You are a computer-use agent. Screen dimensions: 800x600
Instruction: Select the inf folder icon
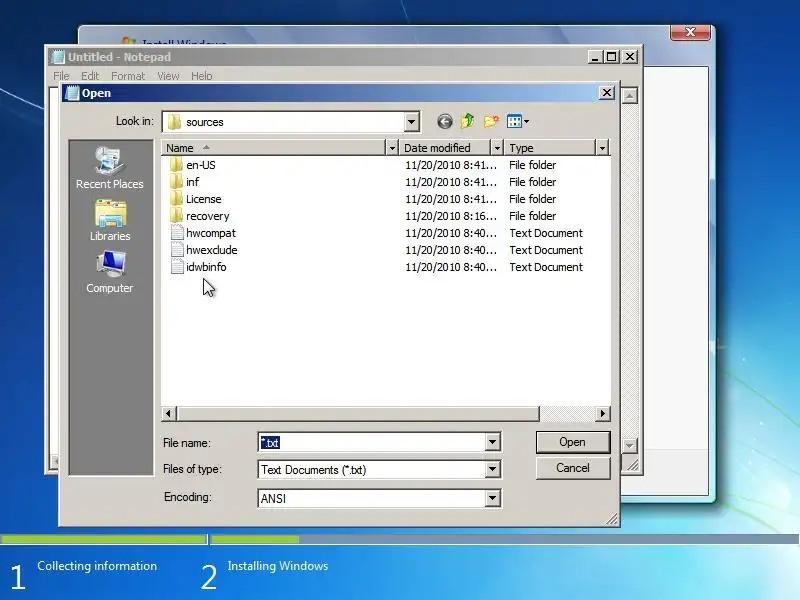click(x=176, y=182)
